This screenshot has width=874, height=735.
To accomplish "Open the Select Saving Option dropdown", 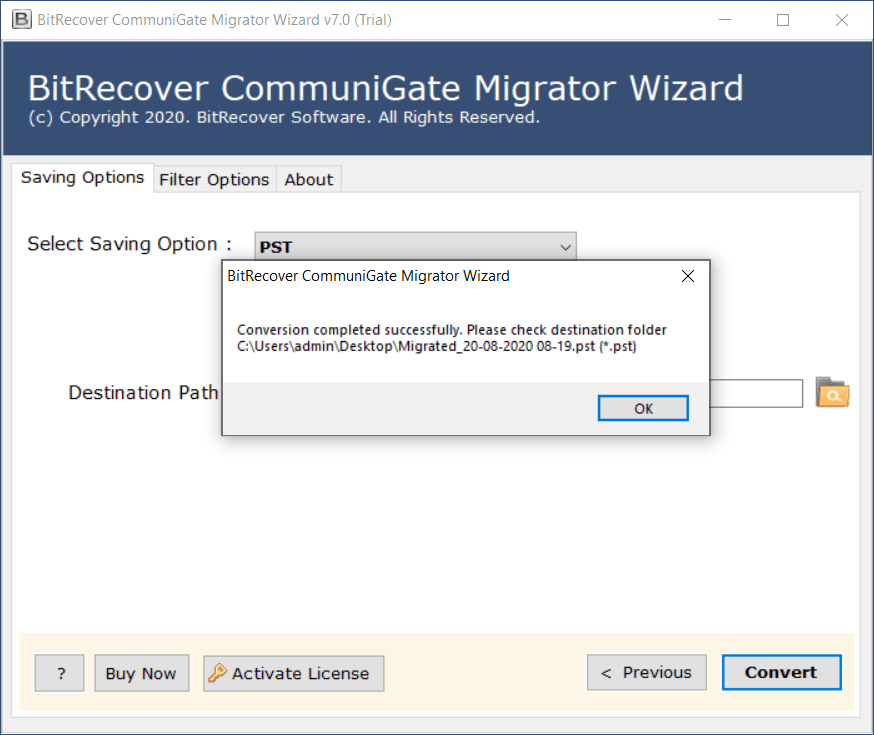I will click(x=415, y=246).
